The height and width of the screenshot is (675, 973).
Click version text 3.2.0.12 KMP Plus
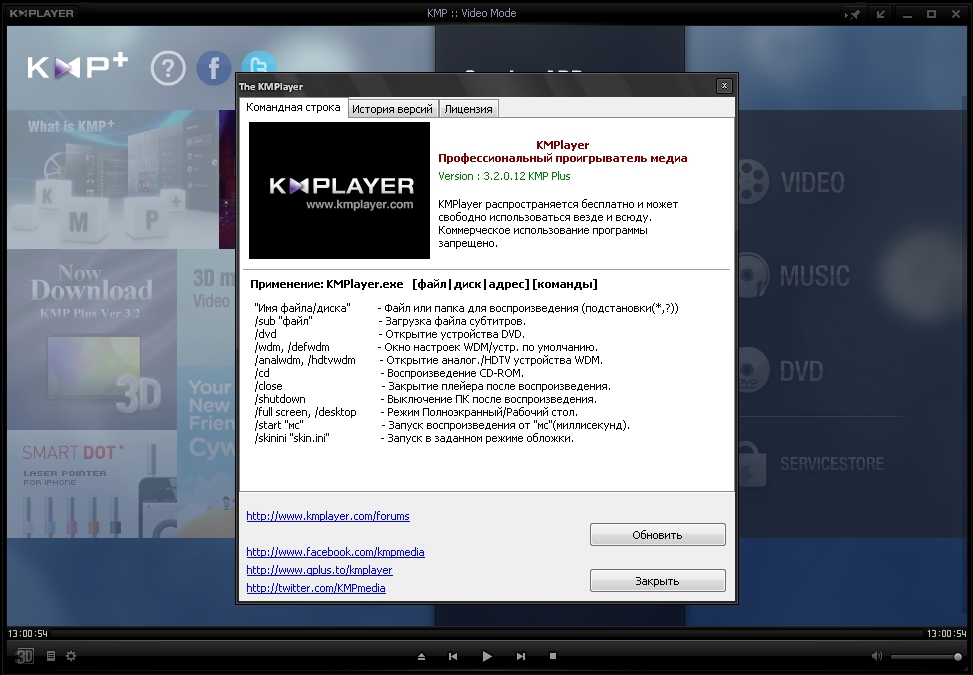pyautogui.click(x=504, y=176)
